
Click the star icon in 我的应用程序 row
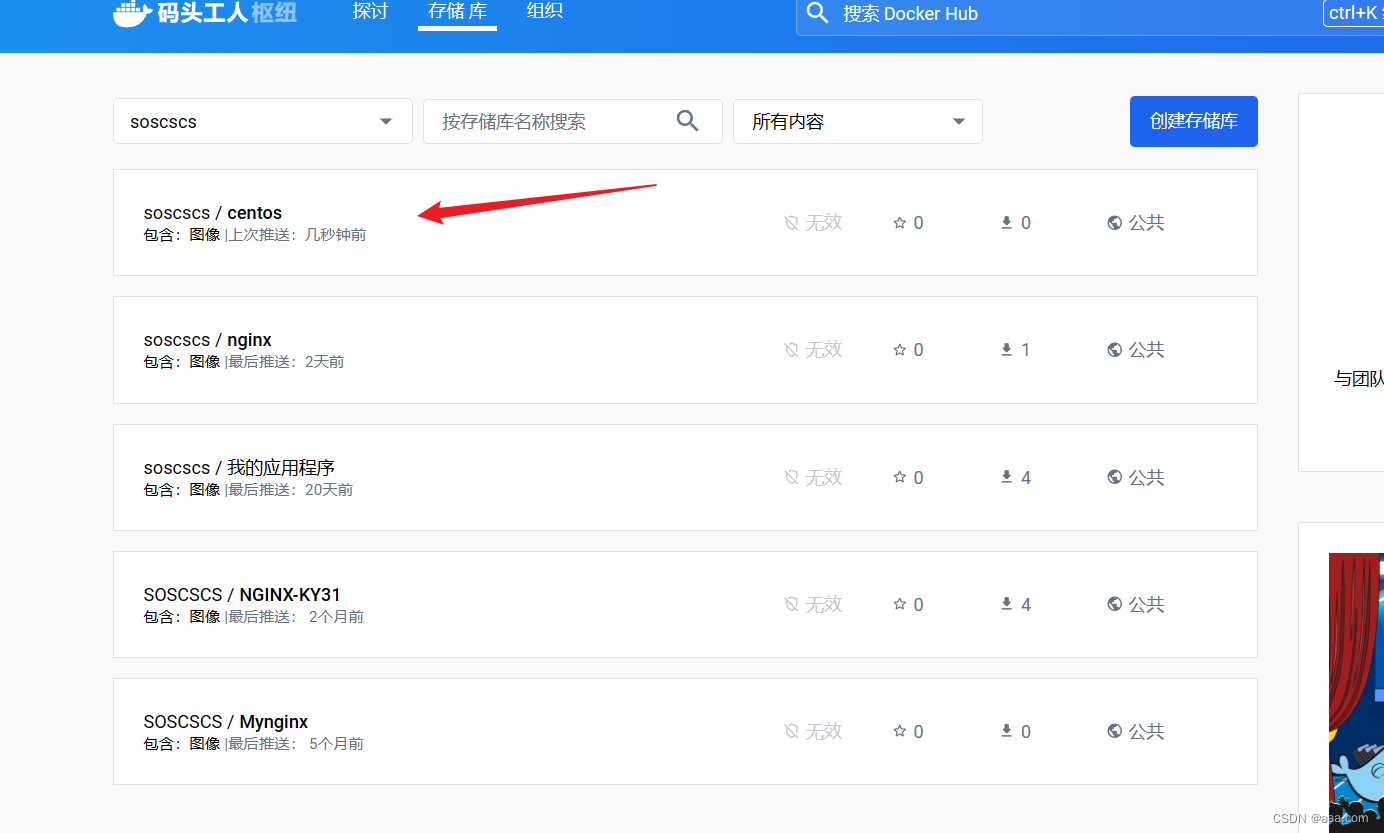pyautogui.click(x=899, y=478)
